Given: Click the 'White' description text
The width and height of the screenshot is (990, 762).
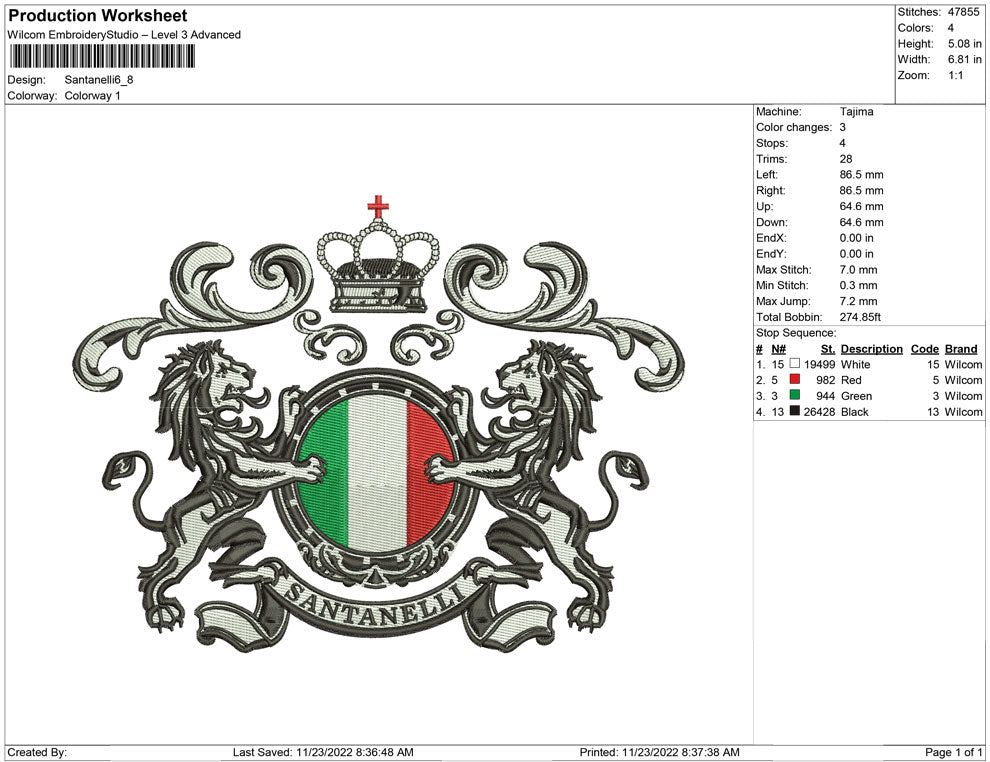Looking at the screenshot, I should 855,364.
